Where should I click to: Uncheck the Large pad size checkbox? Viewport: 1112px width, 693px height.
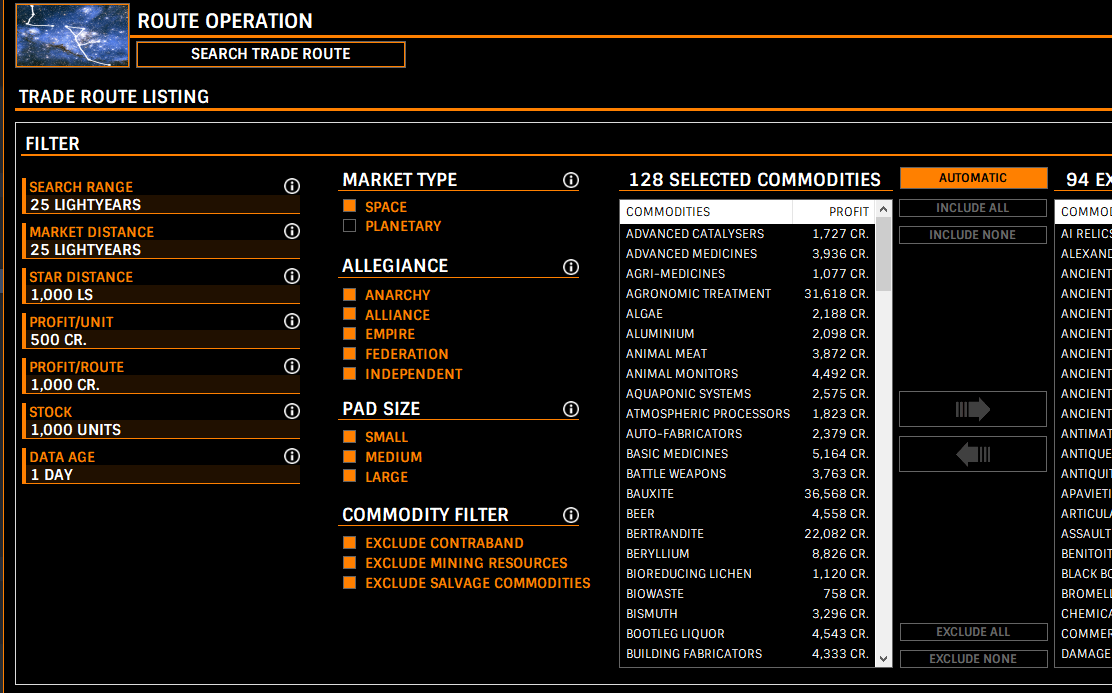coord(350,476)
